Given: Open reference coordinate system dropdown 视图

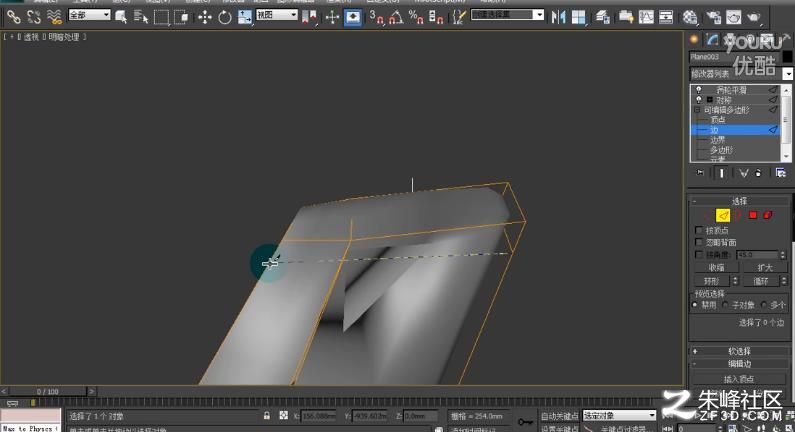Looking at the screenshot, I should [x=276, y=15].
